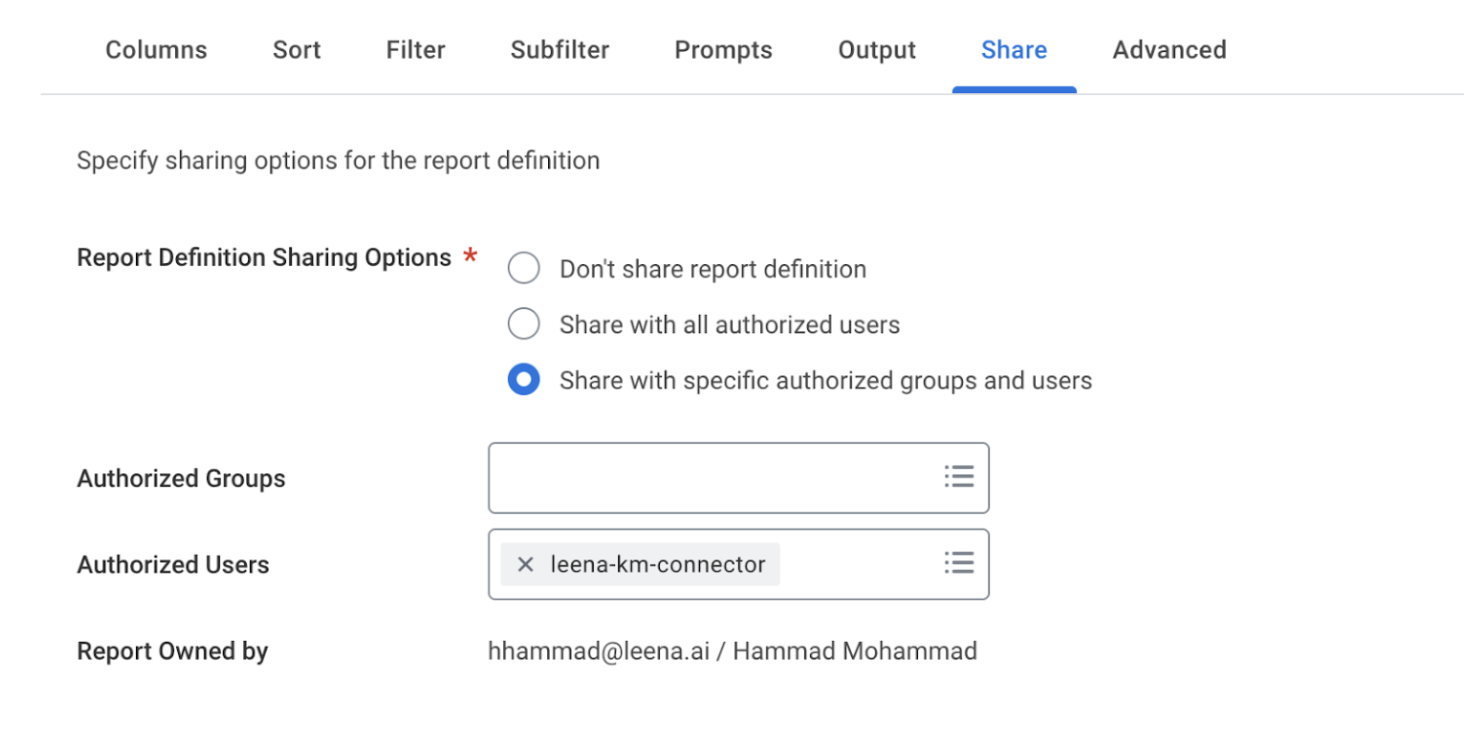Screen dimensions: 1464x754
Task: Switch to the Columns tab
Action: pyautogui.click(x=156, y=50)
